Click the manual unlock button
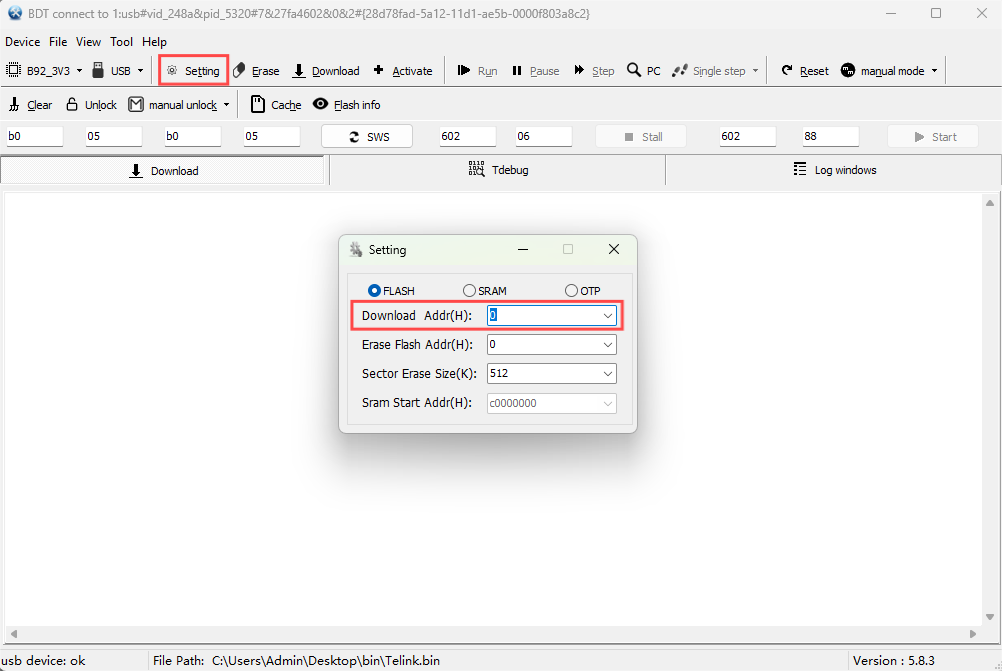 click(173, 105)
